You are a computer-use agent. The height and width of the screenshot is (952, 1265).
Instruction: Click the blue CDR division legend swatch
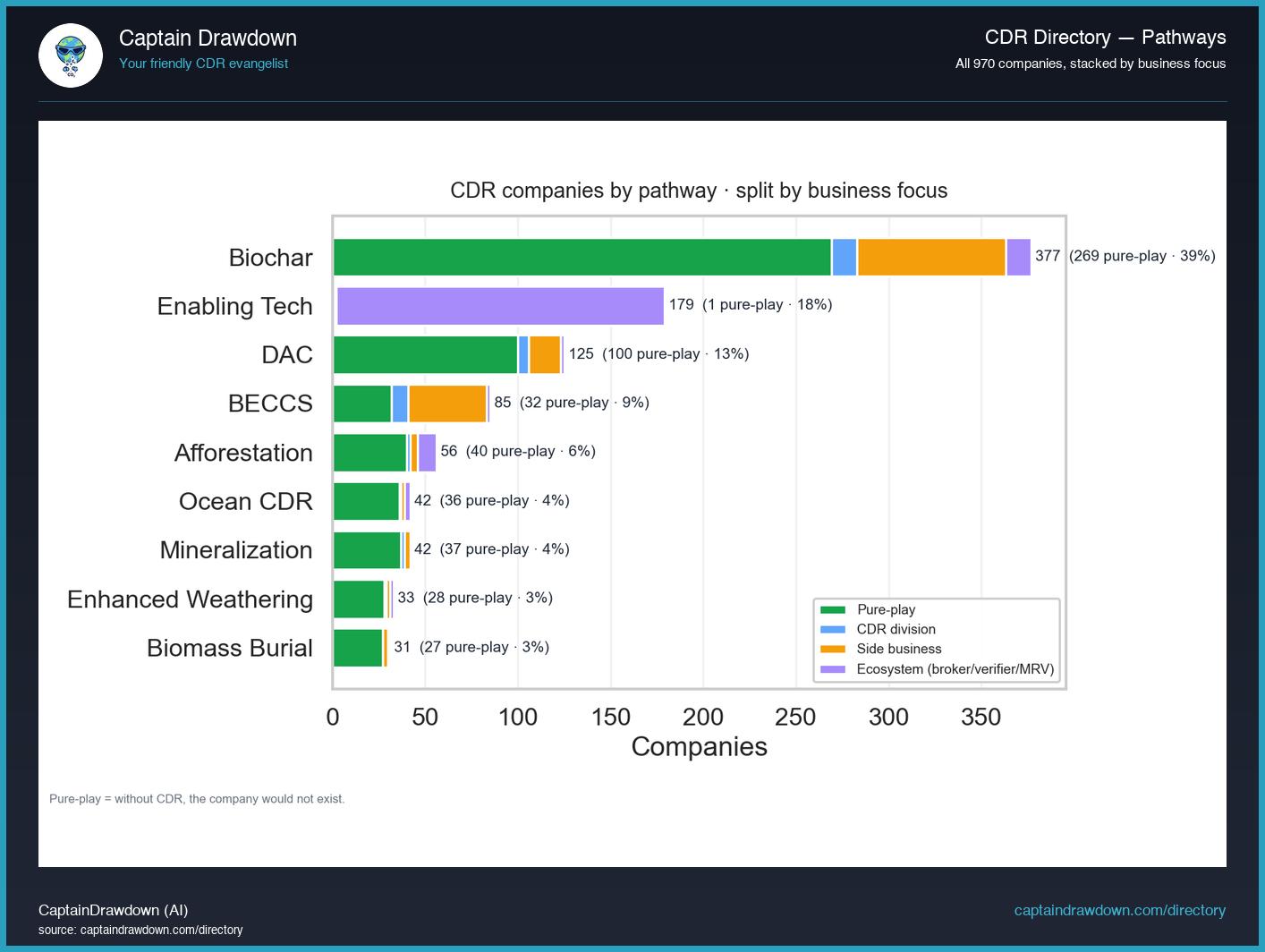coord(832,630)
